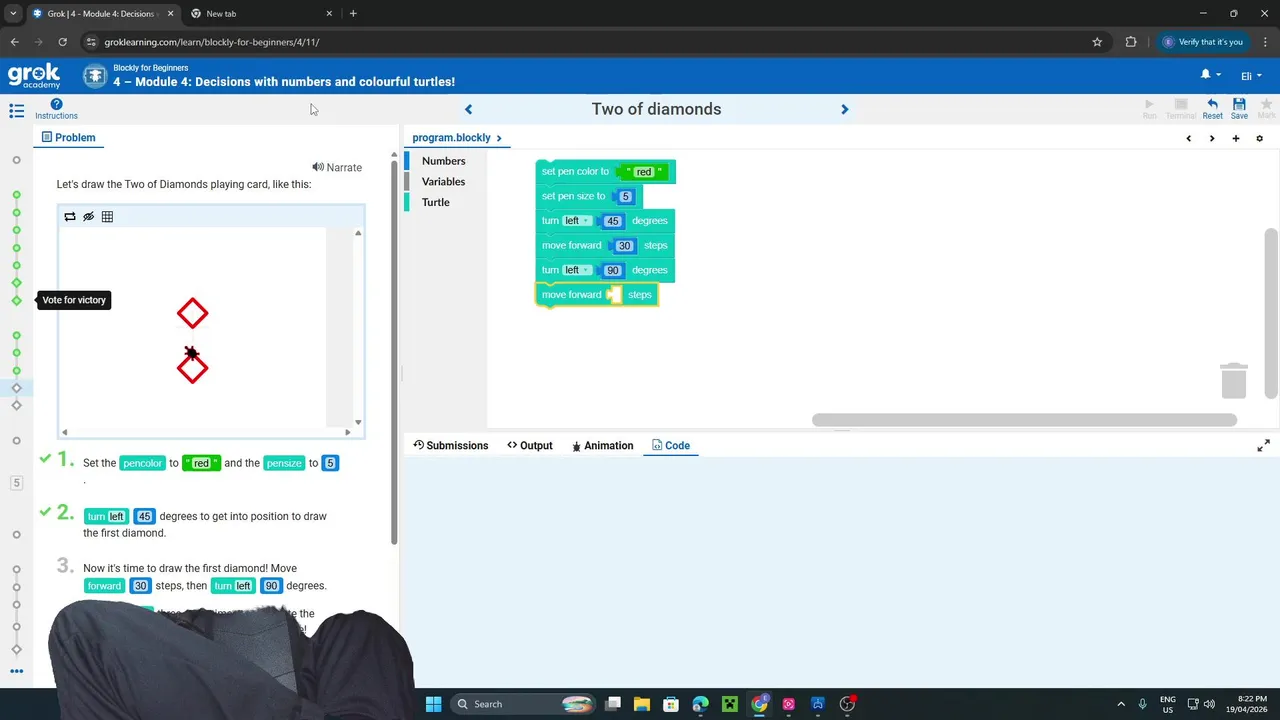Viewport: 1280px width, 720px height.
Task: Click the instructions panel vertical scrollbar
Action: pyautogui.click(x=394, y=352)
